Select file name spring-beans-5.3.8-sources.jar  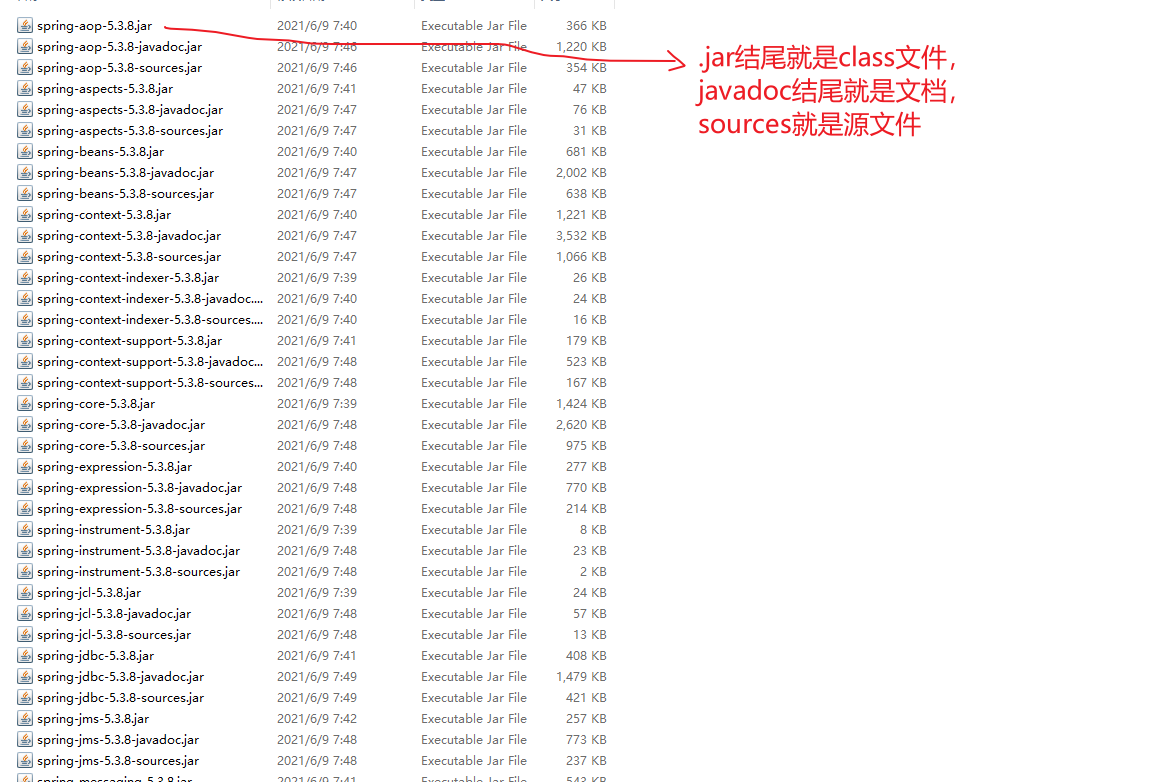125,193
